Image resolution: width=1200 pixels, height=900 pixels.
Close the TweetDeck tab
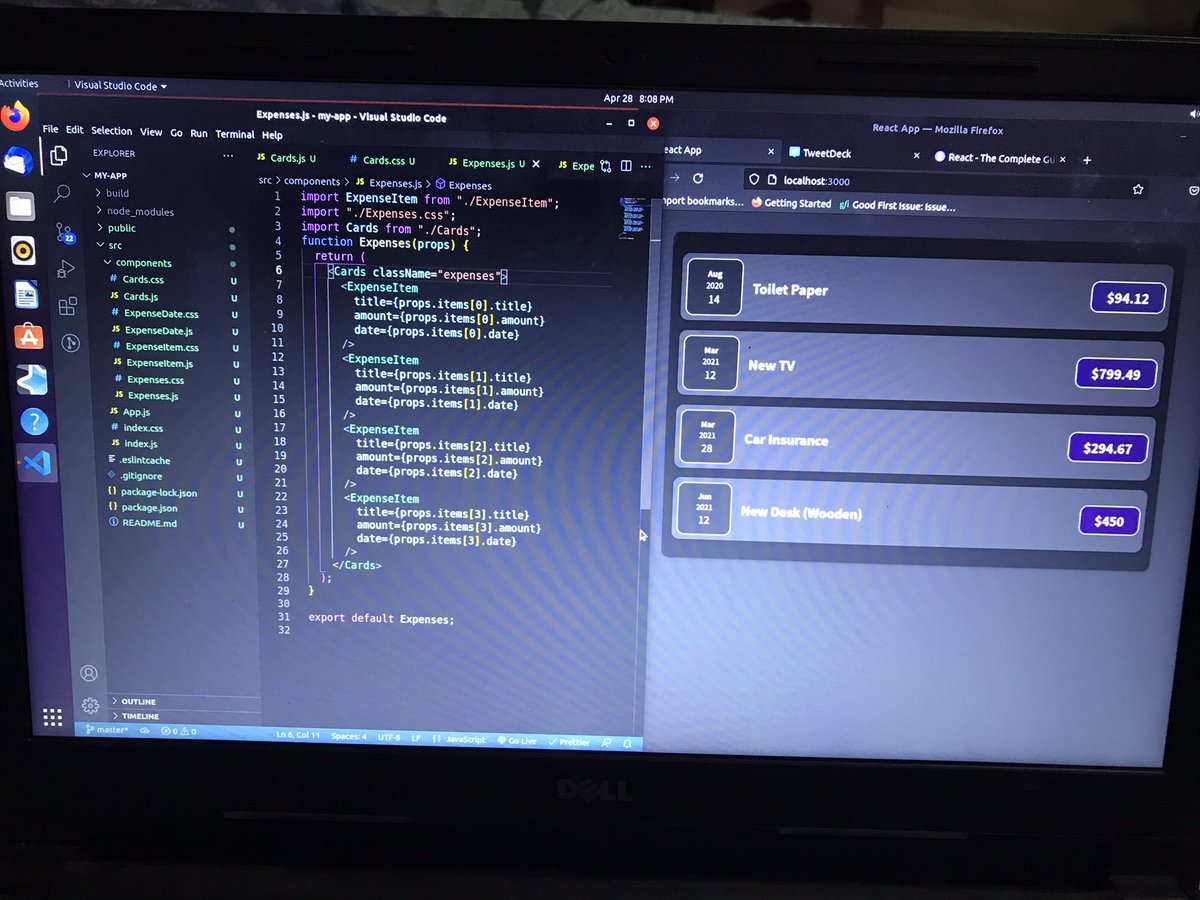tap(916, 156)
